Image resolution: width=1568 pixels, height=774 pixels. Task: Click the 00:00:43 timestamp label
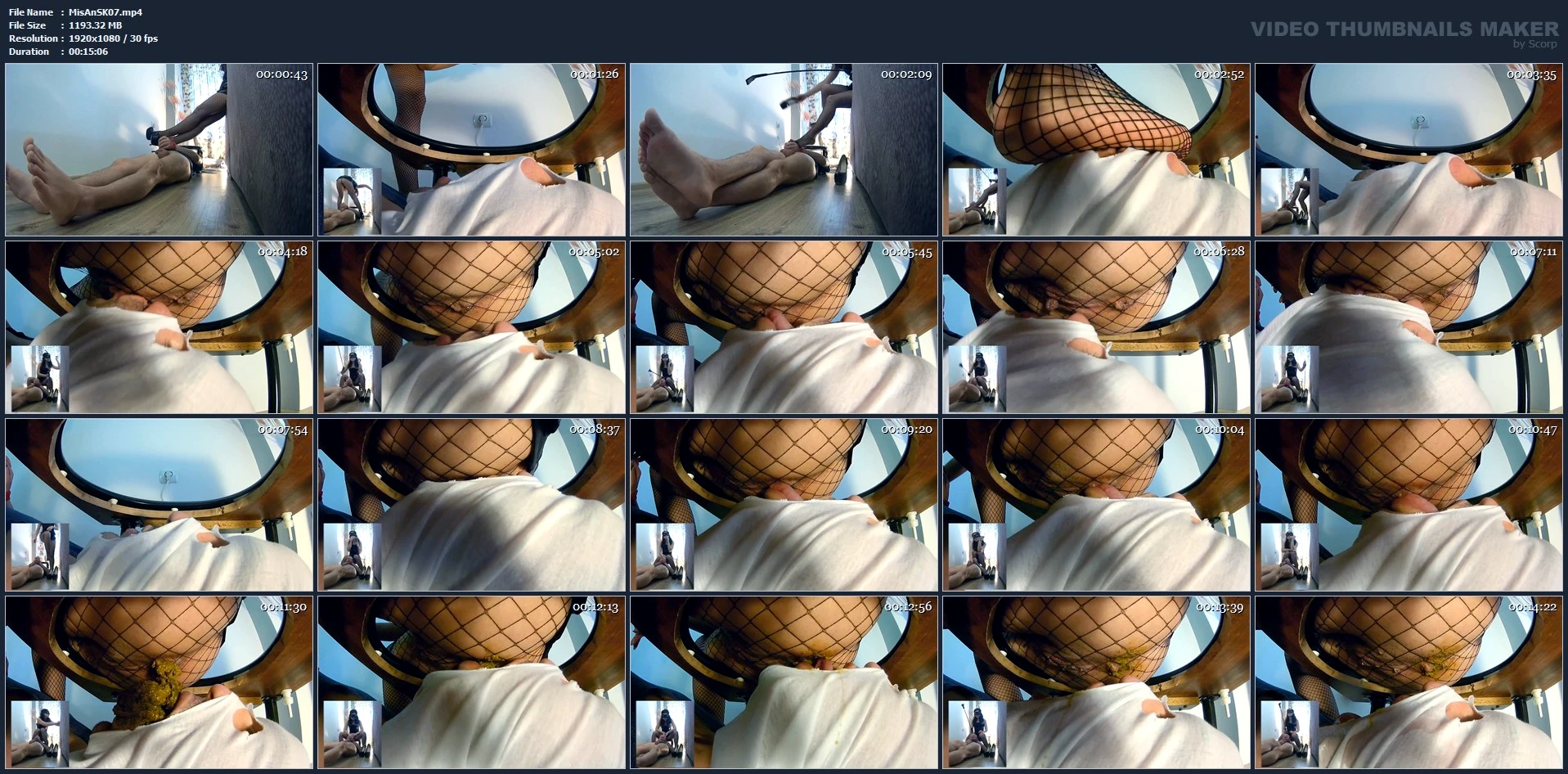point(281,74)
